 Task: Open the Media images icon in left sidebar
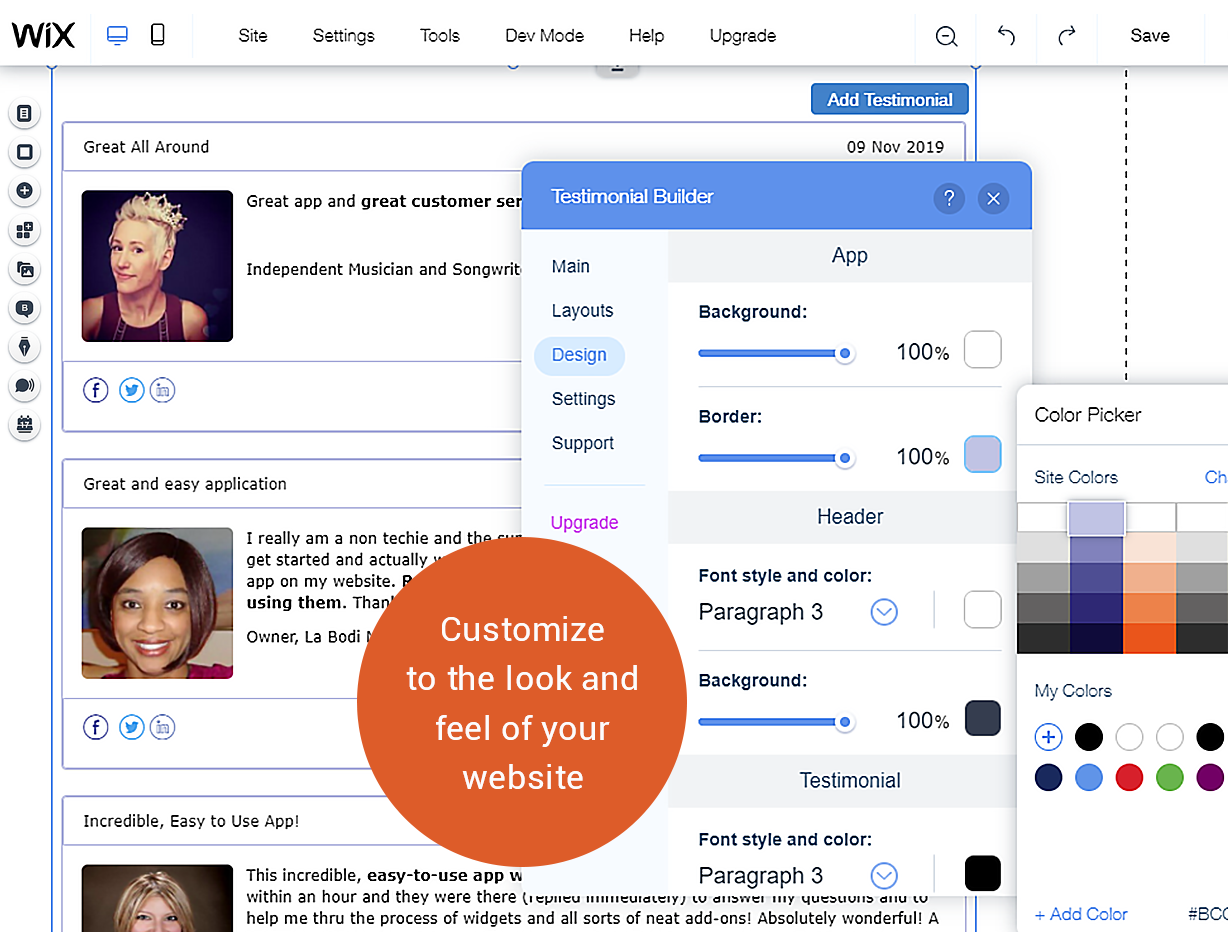25,269
